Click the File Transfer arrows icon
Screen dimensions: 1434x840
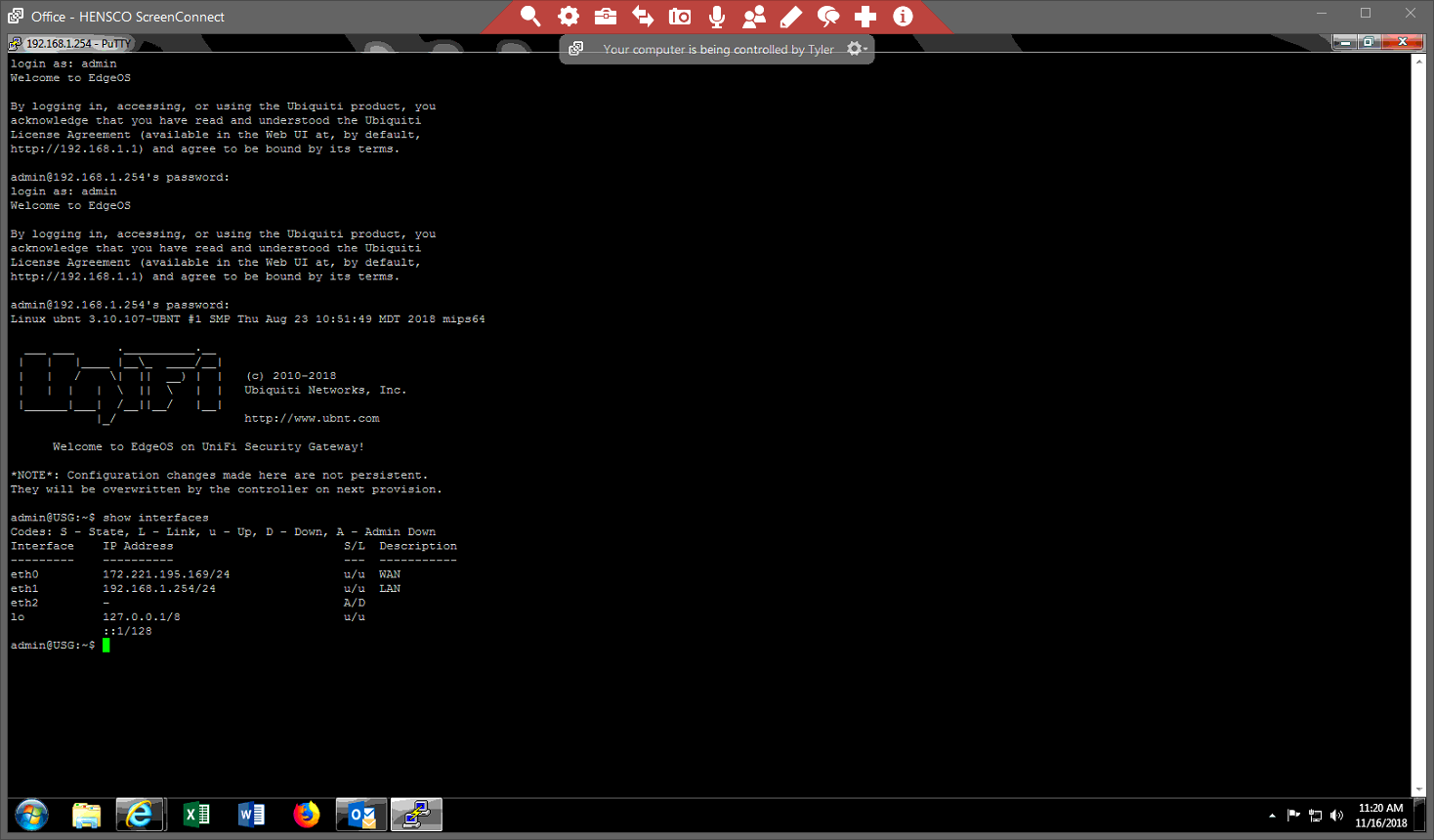coord(643,17)
